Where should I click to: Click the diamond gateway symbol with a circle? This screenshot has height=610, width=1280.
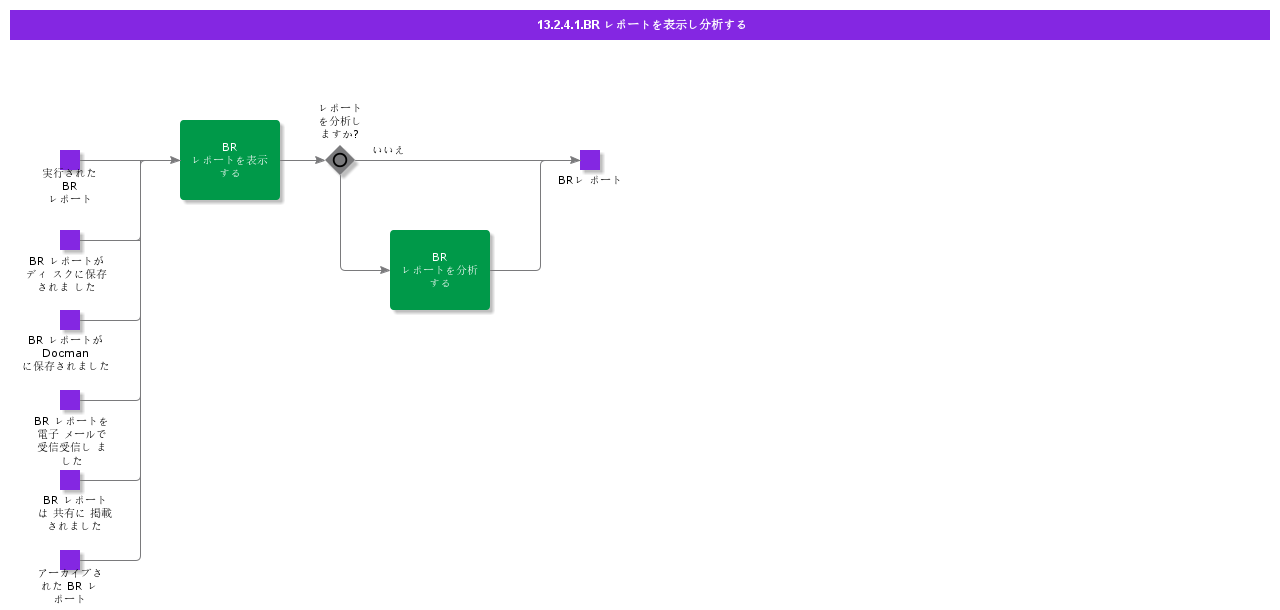pyautogui.click(x=340, y=160)
